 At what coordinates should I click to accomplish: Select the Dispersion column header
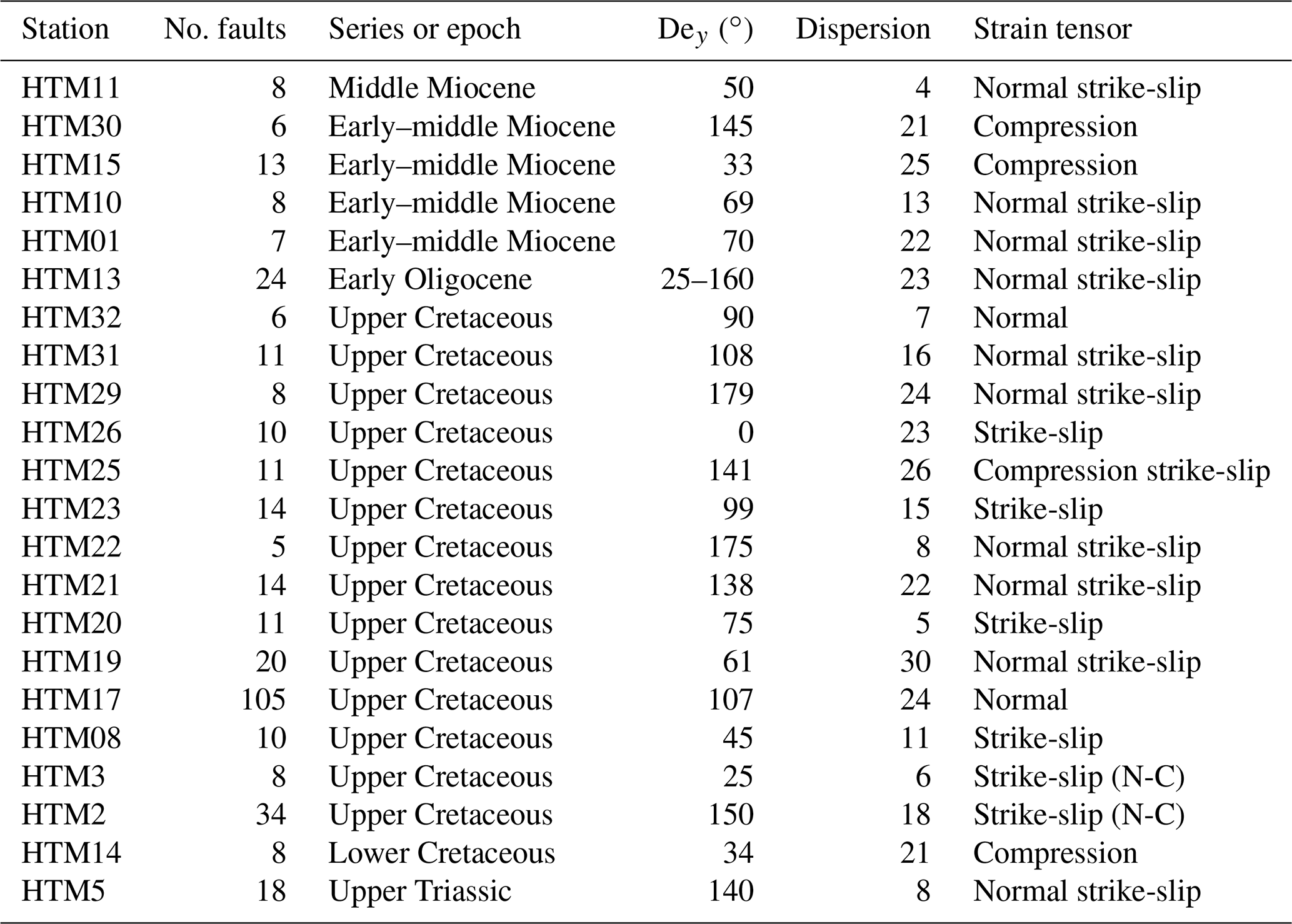(863, 29)
